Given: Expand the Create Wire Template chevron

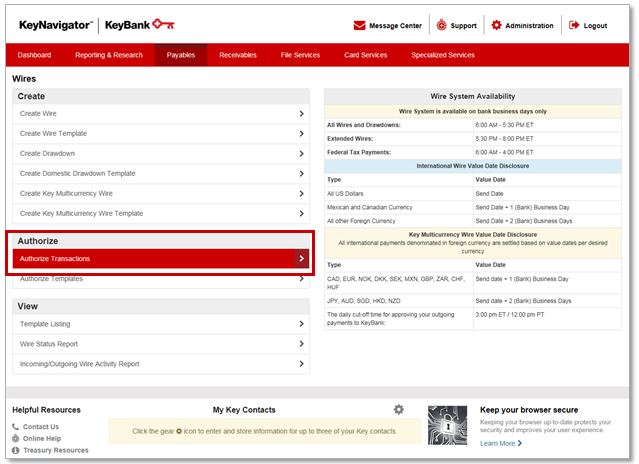Looking at the screenshot, I should click(x=301, y=134).
